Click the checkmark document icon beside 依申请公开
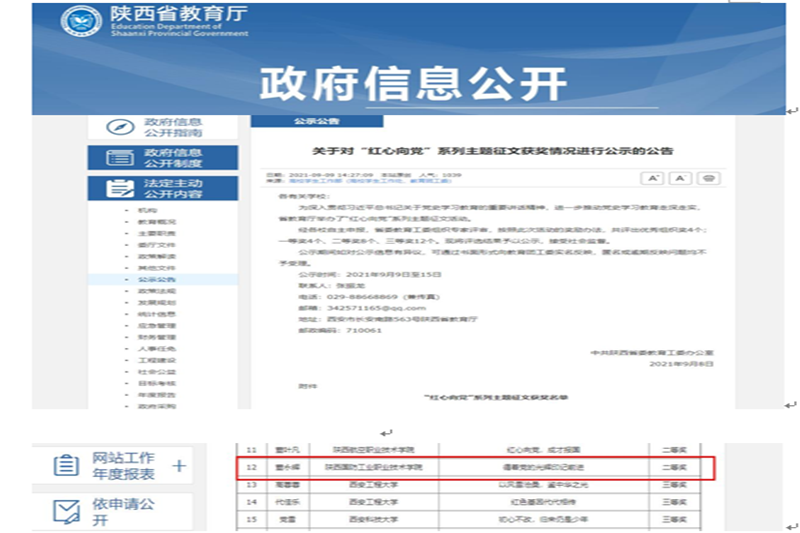 (66, 511)
